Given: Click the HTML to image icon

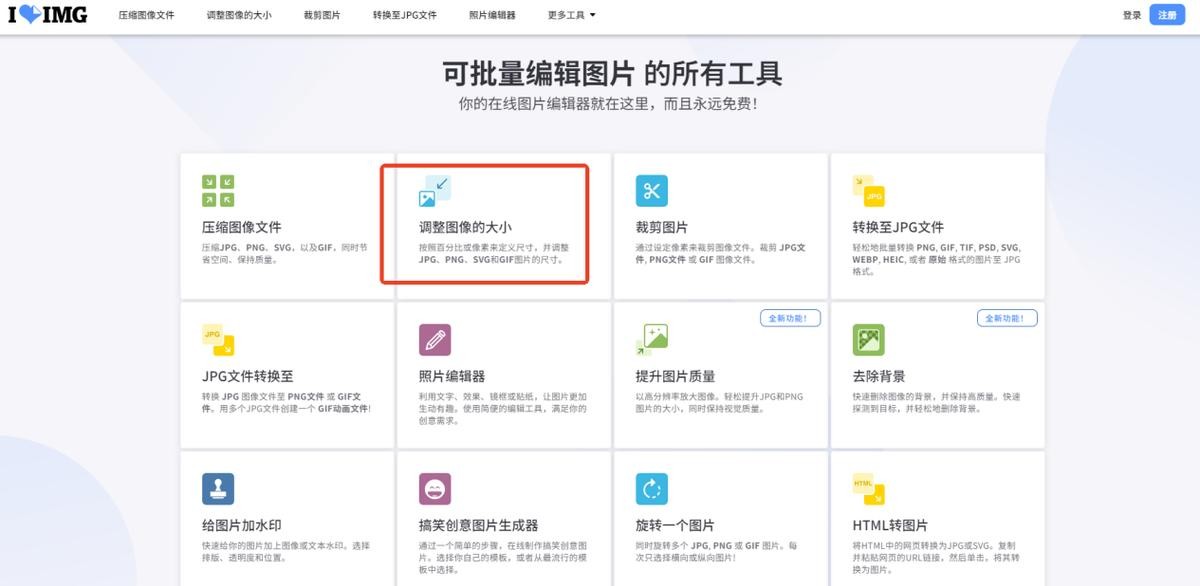Looking at the screenshot, I should pyautogui.click(x=868, y=489).
